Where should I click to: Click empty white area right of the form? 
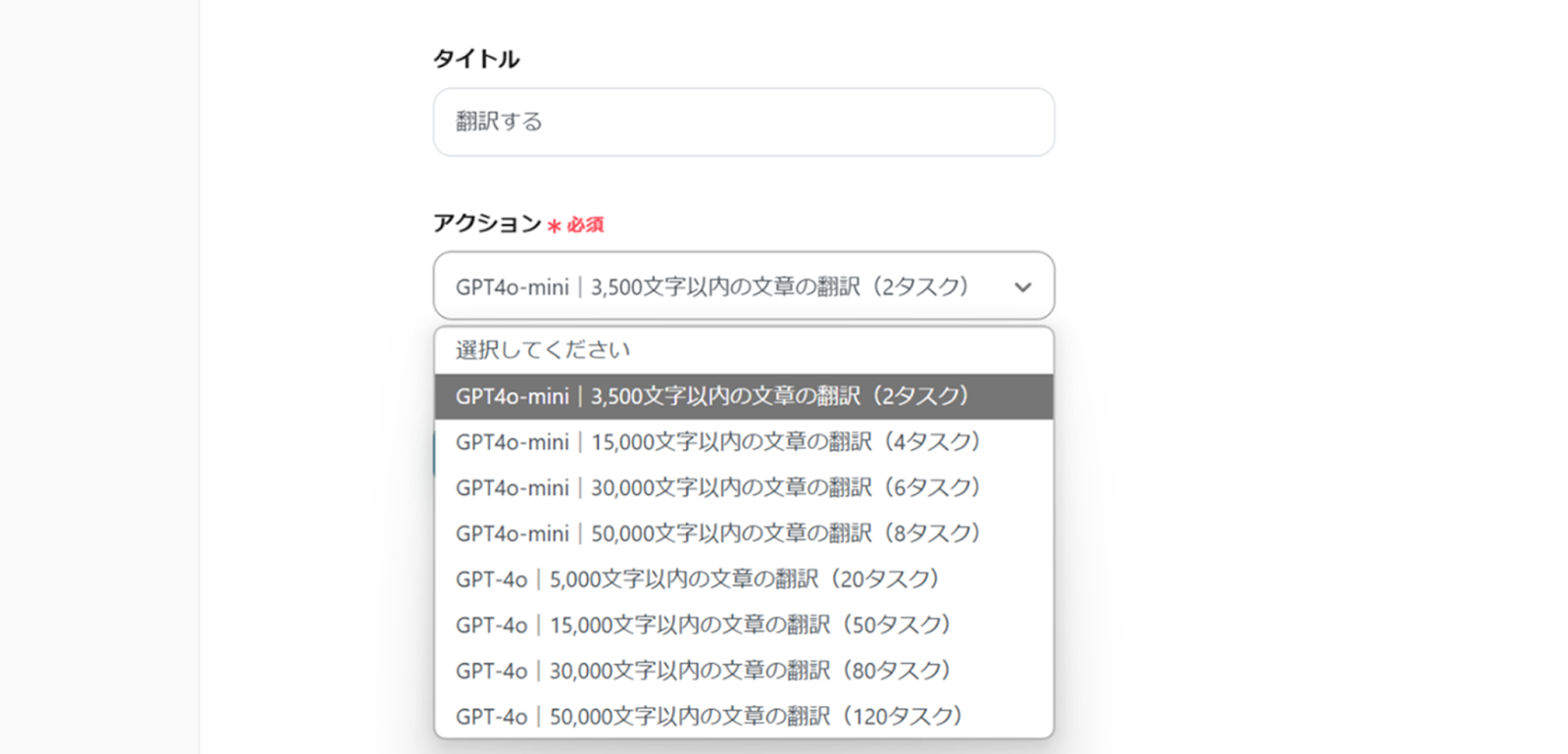tap(1303, 392)
